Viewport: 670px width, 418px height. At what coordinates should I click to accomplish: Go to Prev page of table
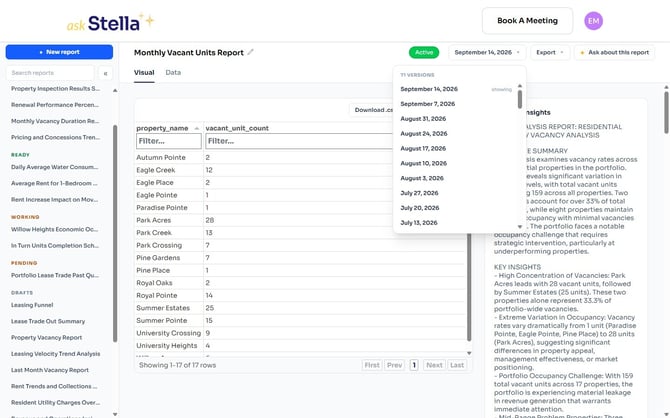coord(394,365)
